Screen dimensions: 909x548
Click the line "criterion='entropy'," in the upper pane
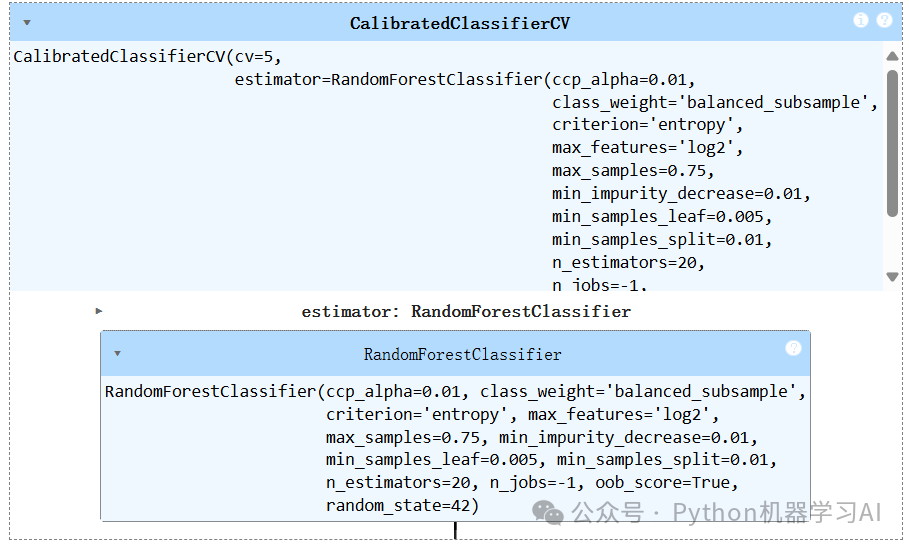[648, 125]
